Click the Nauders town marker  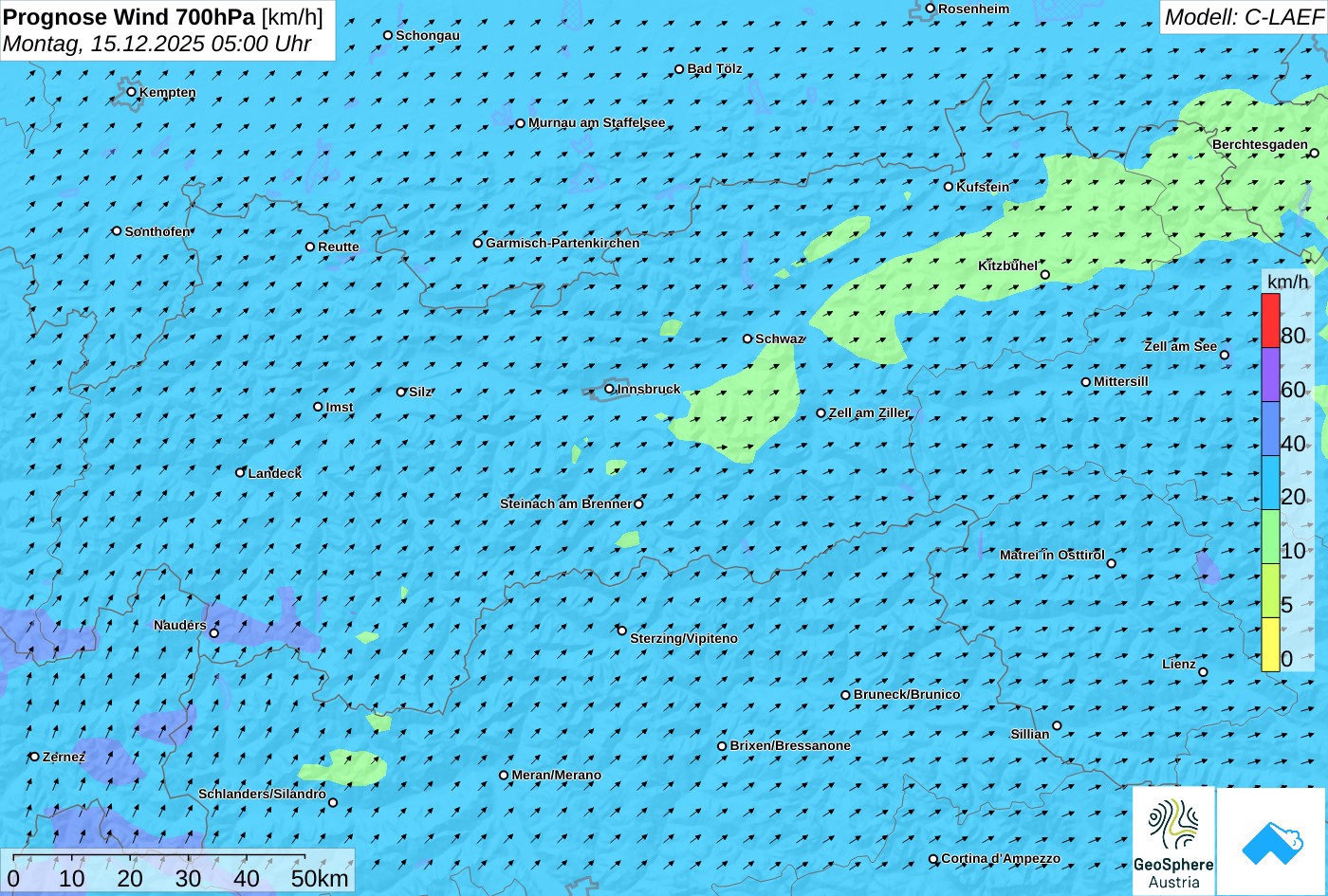[x=214, y=633]
